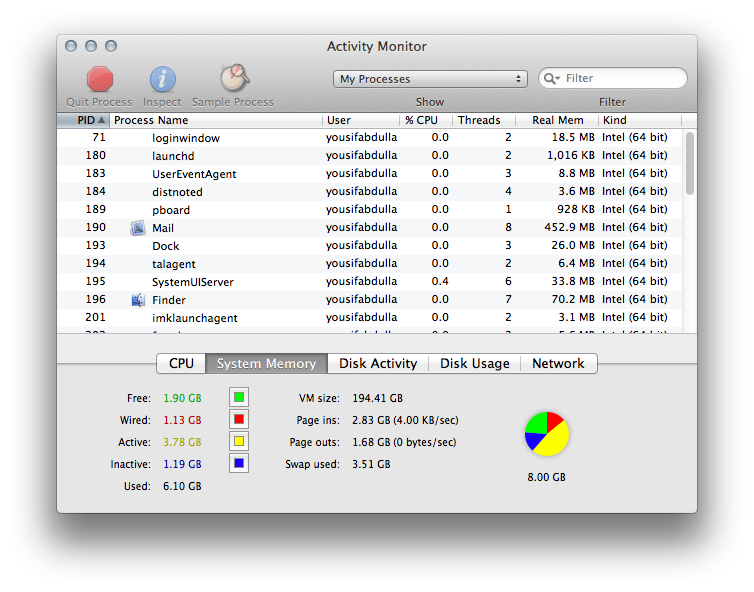Select the talagent process row
This screenshot has width=754, height=592.
(x=369, y=264)
